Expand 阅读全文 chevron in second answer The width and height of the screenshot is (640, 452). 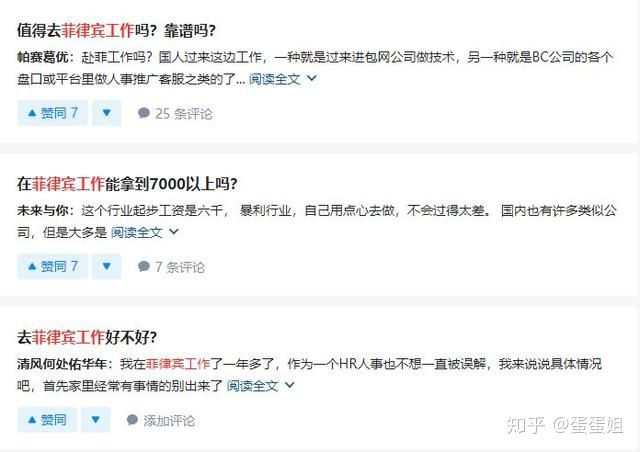pos(173,232)
